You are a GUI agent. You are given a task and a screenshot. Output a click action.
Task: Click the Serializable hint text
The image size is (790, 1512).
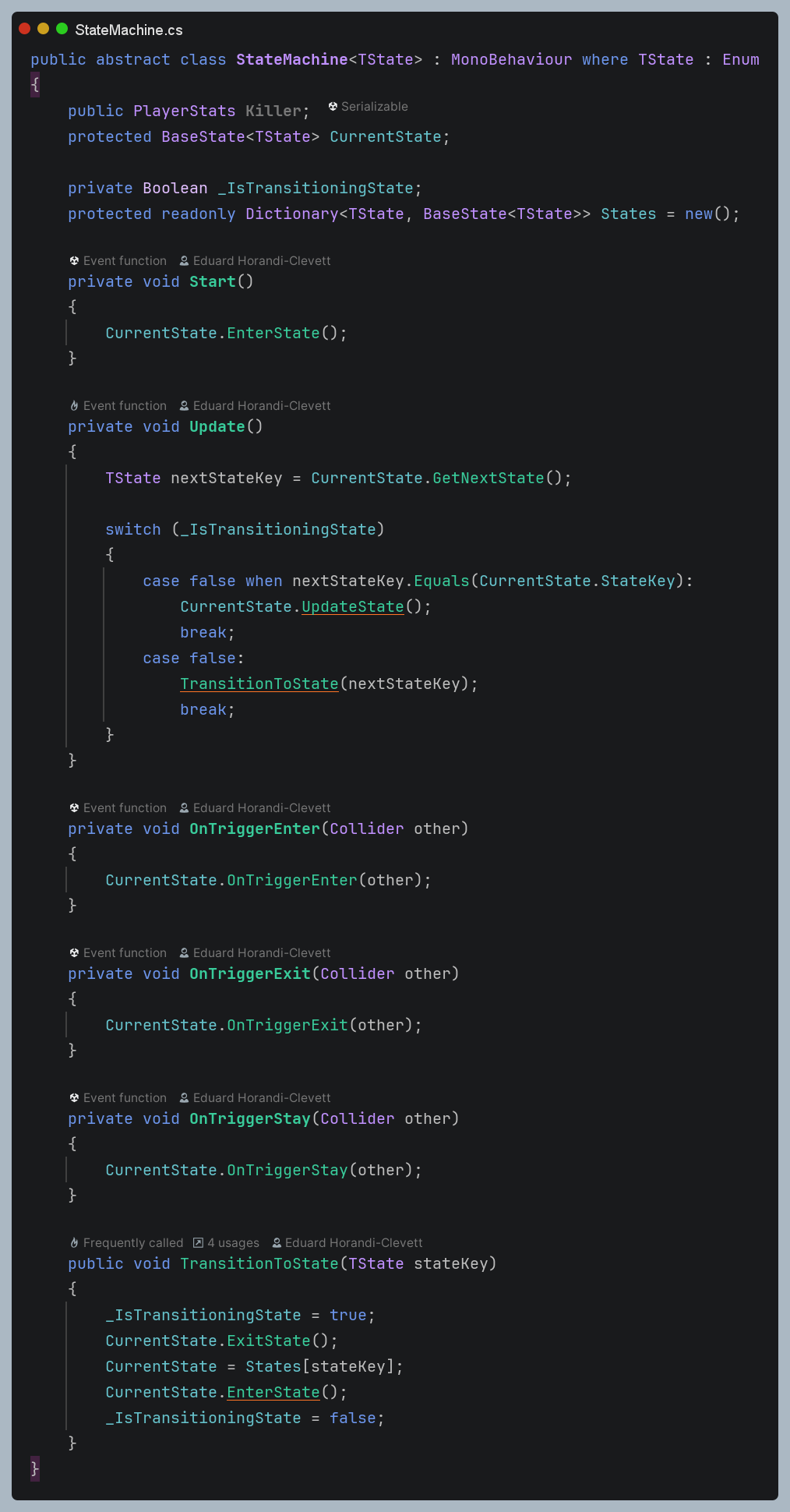pos(374,107)
